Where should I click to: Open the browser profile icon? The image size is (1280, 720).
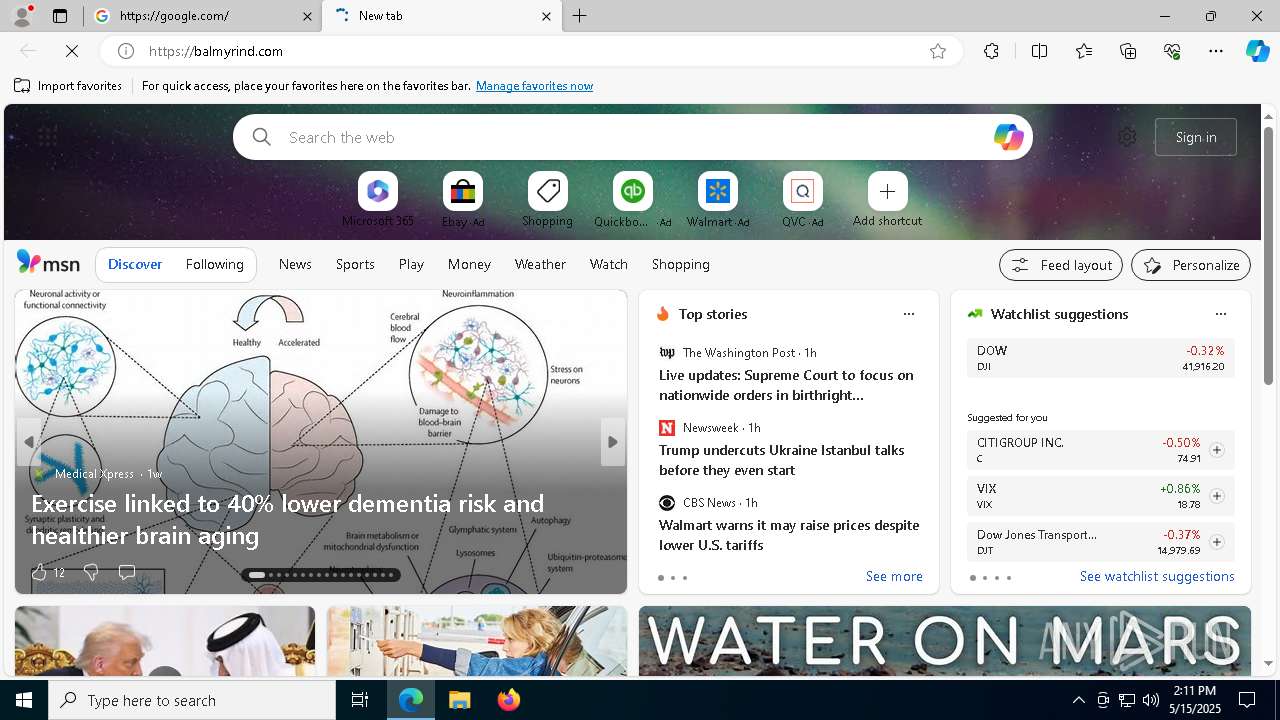21,15
